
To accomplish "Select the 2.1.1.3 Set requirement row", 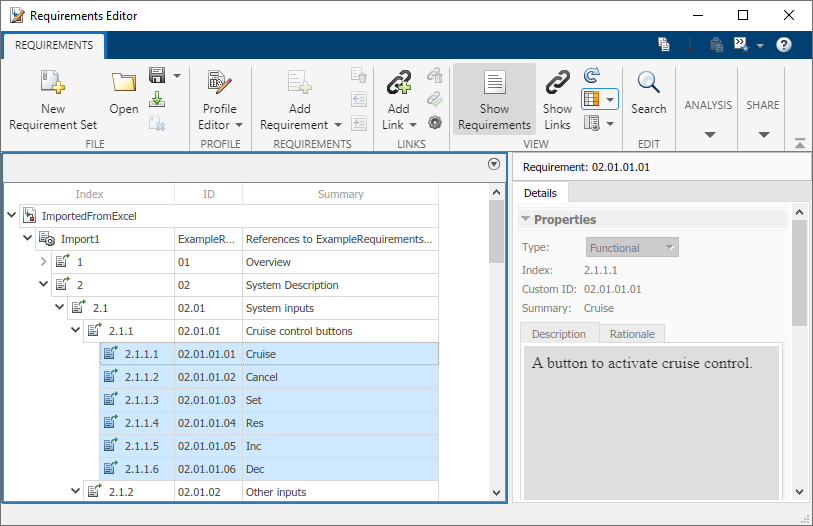I will pyautogui.click(x=269, y=400).
